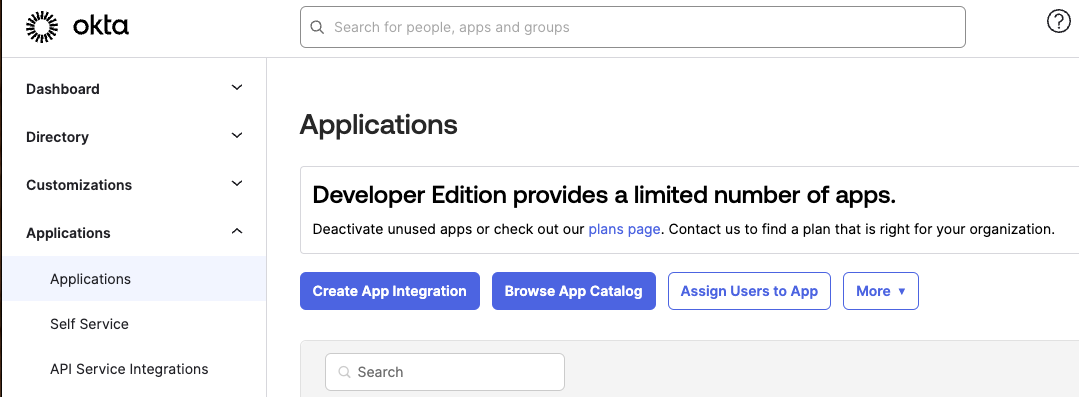Viewport: 1079px width, 397px height.
Task: Click Browse App Catalog button
Action: click(x=574, y=291)
